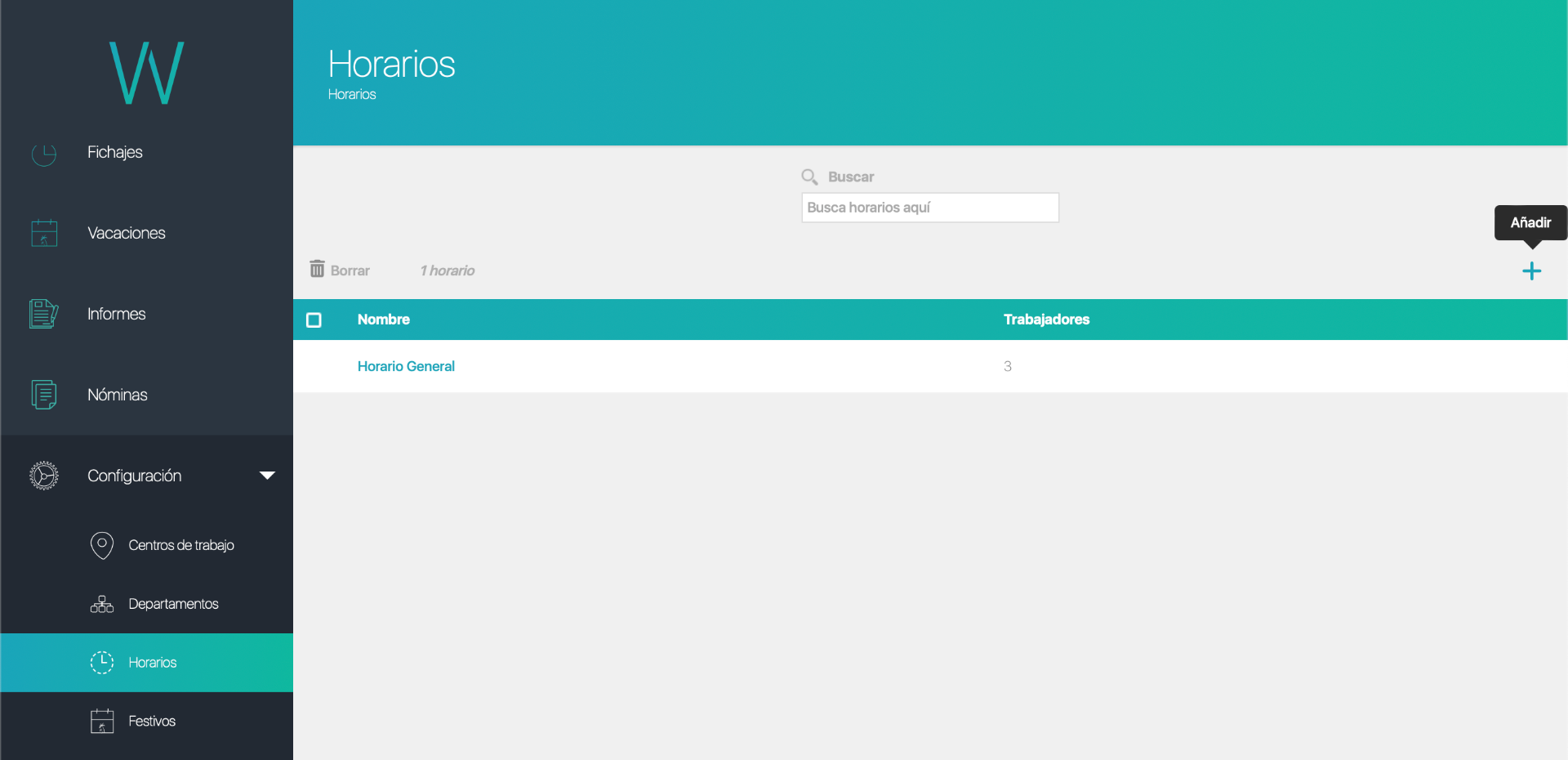The image size is (1568, 760).
Task: Click the Borrar trash icon
Action: click(x=317, y=269)
